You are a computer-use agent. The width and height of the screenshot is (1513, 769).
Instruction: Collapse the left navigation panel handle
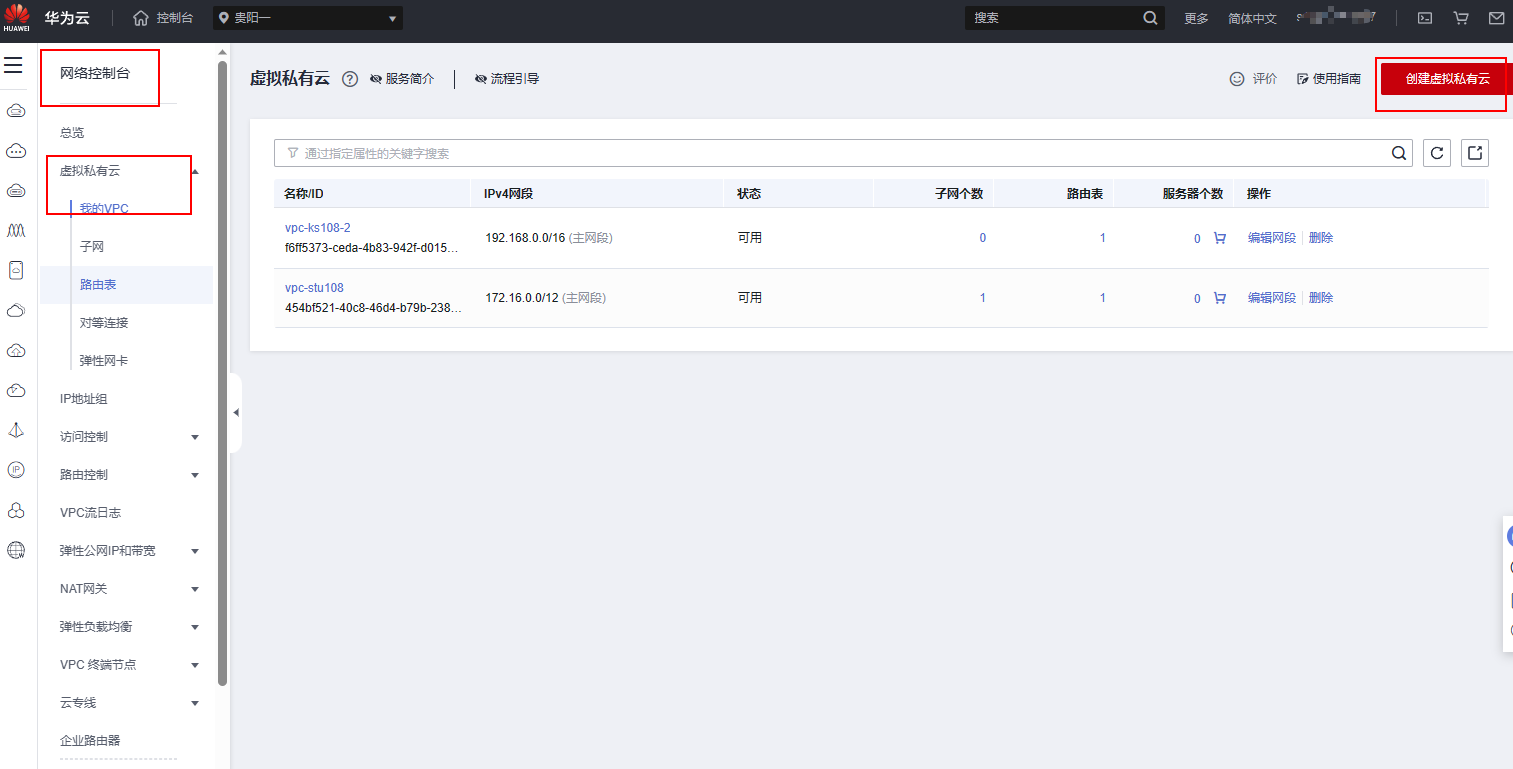[236, 413]
